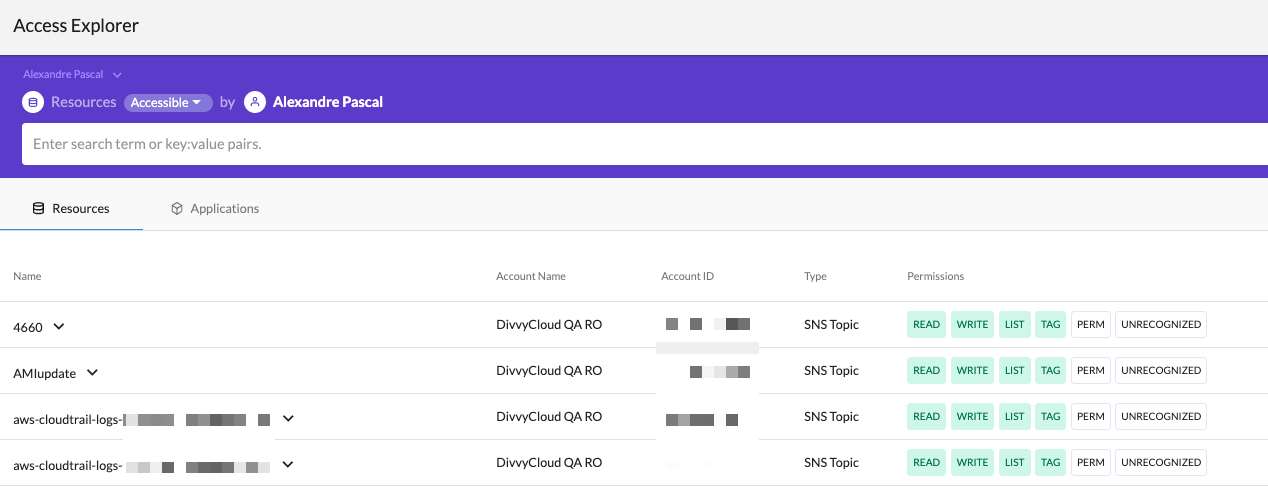Viewport: 1268px width, 492px height.
Task: Click TAG badge in AMIupdate row
Action: coord(1050,371)
